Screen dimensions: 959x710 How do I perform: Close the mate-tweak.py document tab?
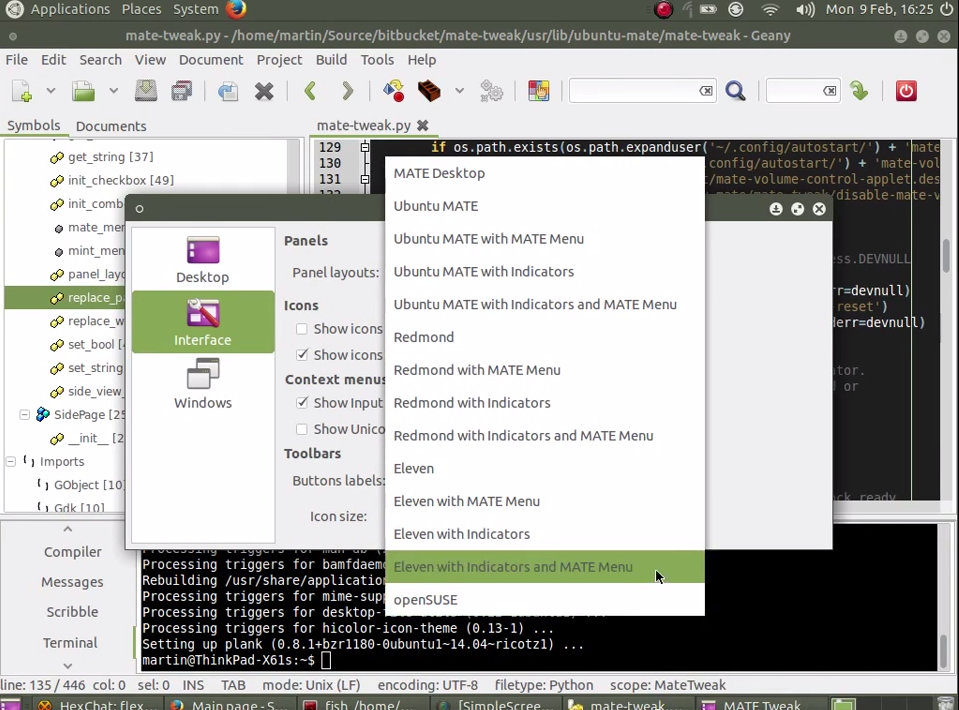pyautogui.click(x=423, y=125)
